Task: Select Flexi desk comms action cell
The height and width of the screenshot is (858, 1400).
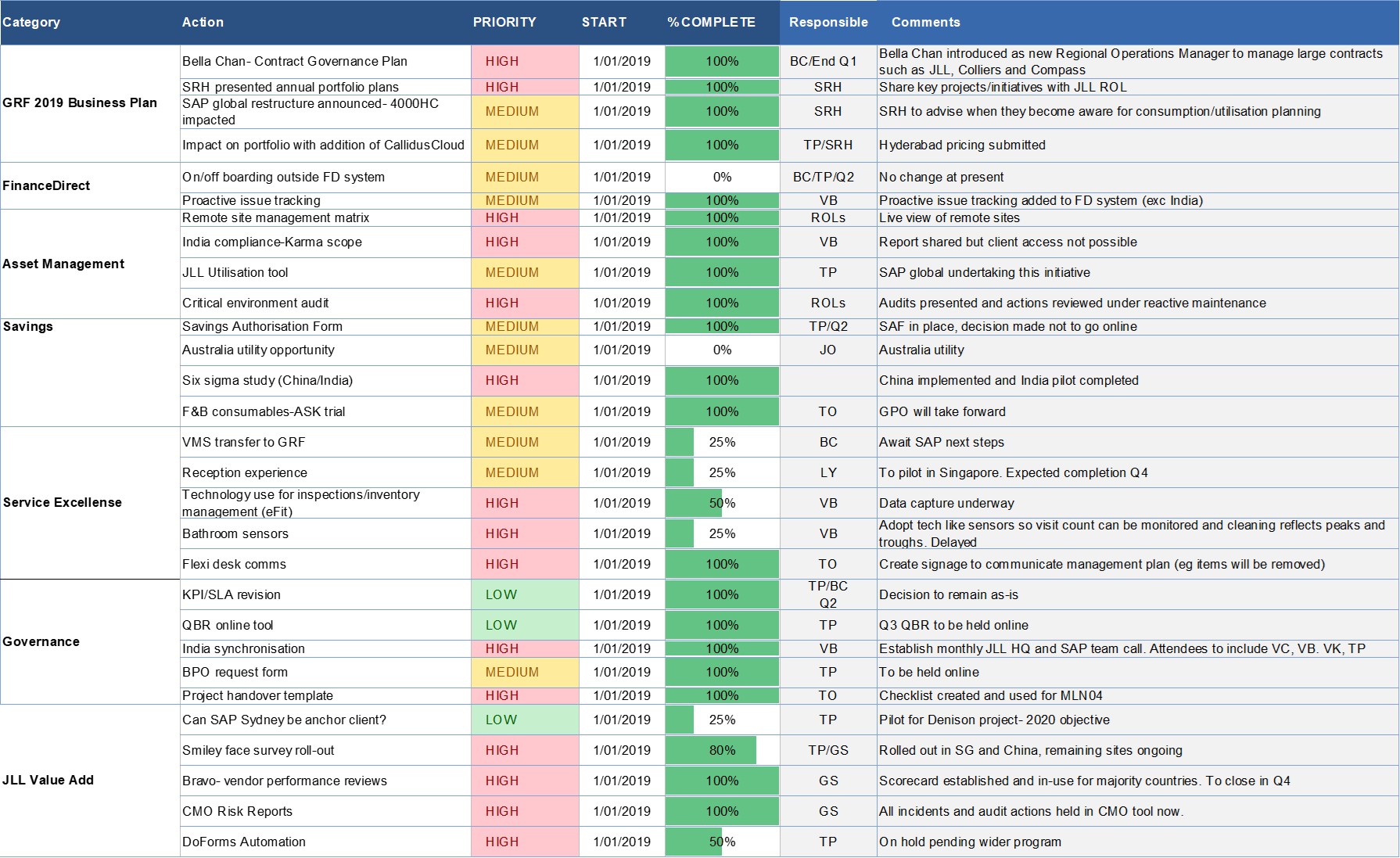Action: (325, 564)
